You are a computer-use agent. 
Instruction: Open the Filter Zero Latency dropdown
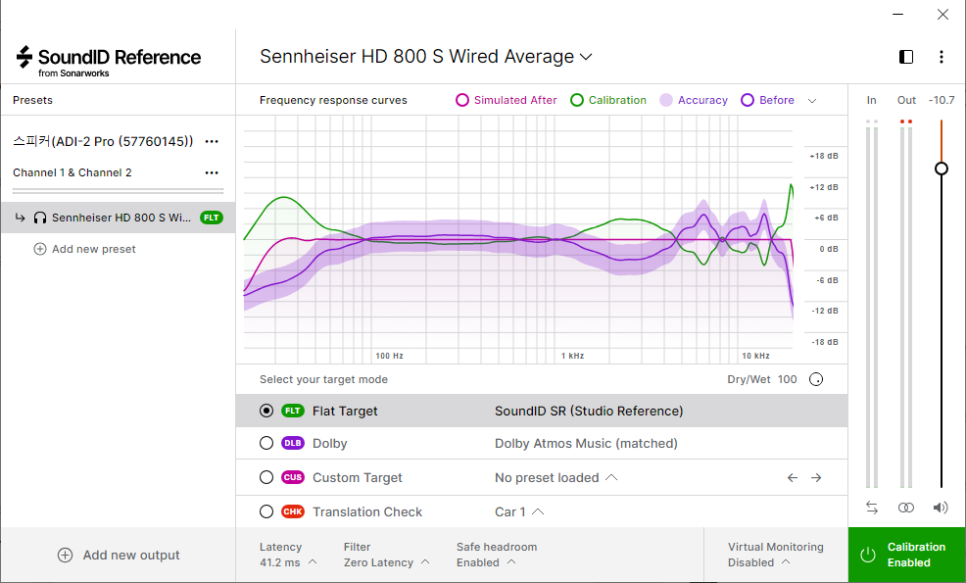(386, 555)
